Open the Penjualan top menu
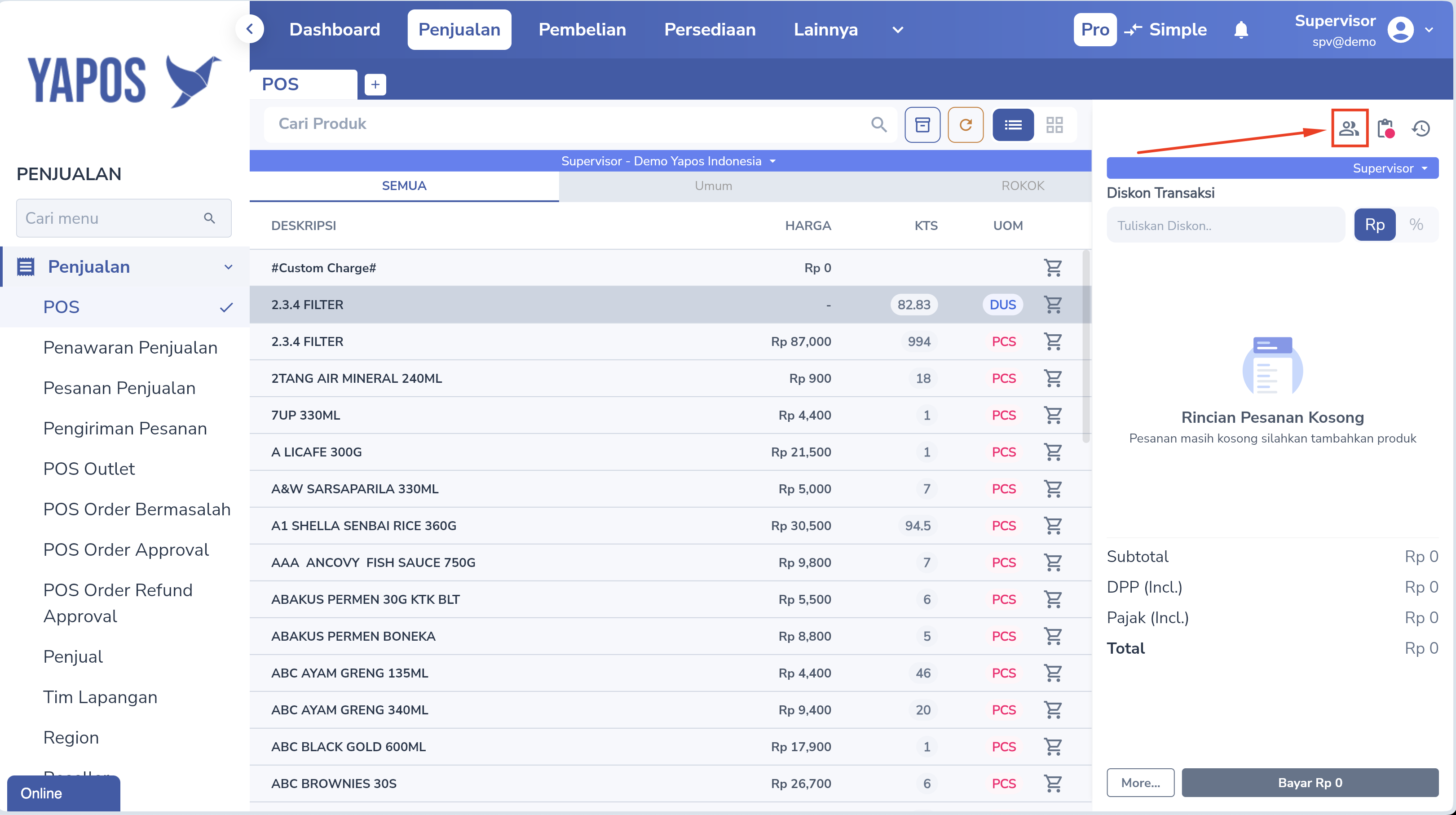This screenshot has width=1456, height=815. pyautogui.click(x=459, y=29)
